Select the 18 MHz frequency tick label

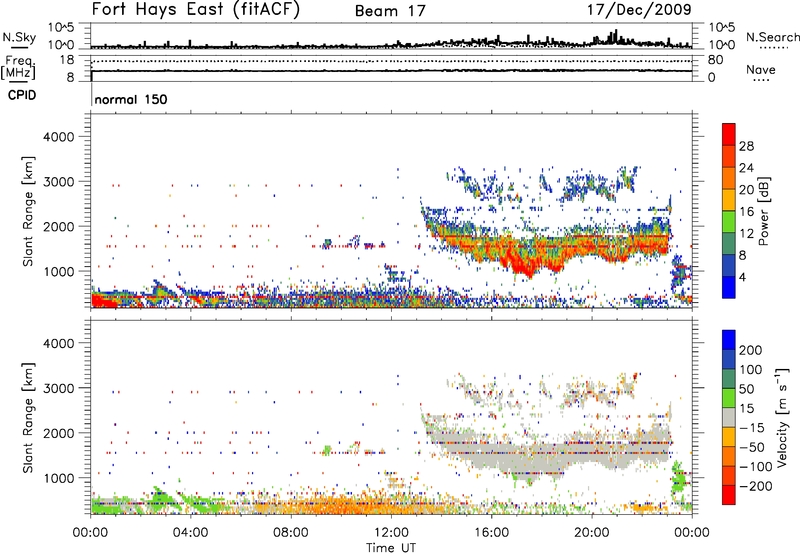click(67, 60)
